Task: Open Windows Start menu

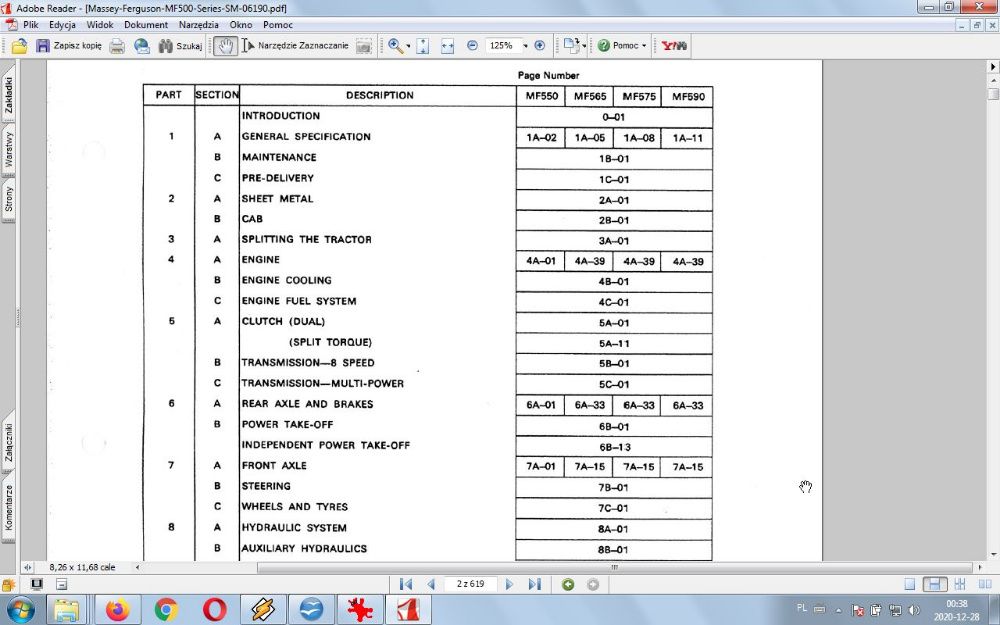Action: pyautogui.click(x=20, y=610)
